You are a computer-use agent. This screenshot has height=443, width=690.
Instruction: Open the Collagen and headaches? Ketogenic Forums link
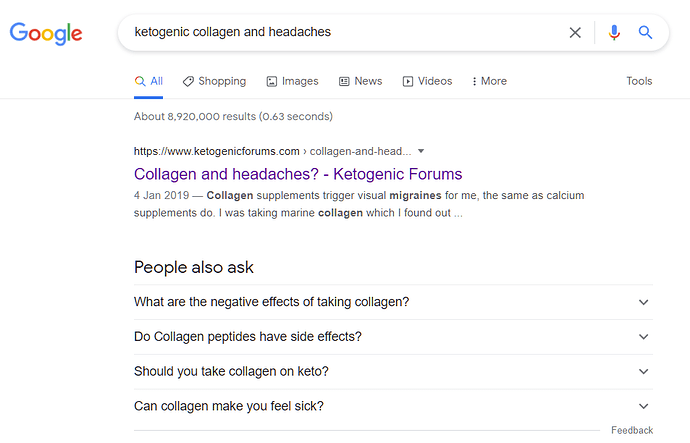298,174
